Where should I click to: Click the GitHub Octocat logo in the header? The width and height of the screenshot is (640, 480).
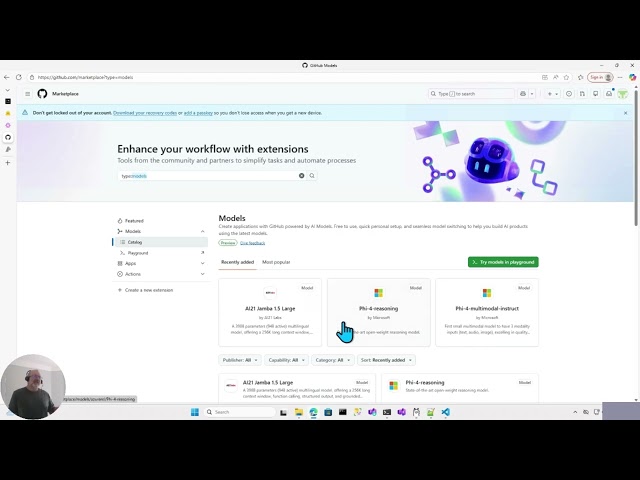pyautogui.click(x=42, y=94)
